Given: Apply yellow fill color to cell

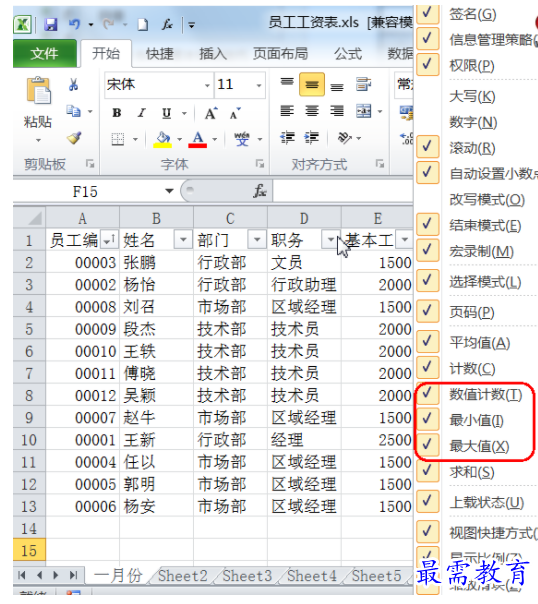Looking at the screenshot, I should (163, 139).
